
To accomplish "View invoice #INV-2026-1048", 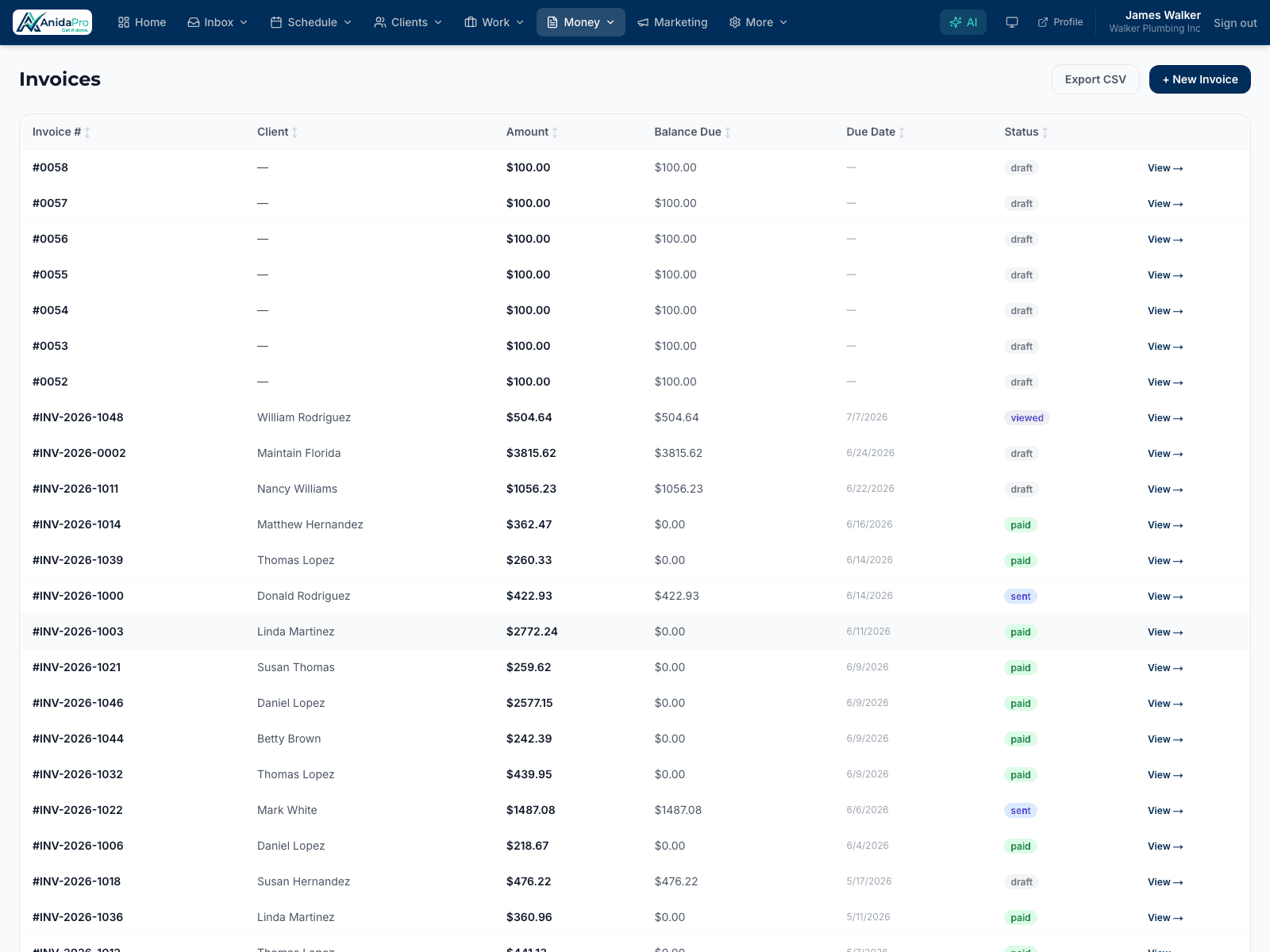I will point(1165,418).
